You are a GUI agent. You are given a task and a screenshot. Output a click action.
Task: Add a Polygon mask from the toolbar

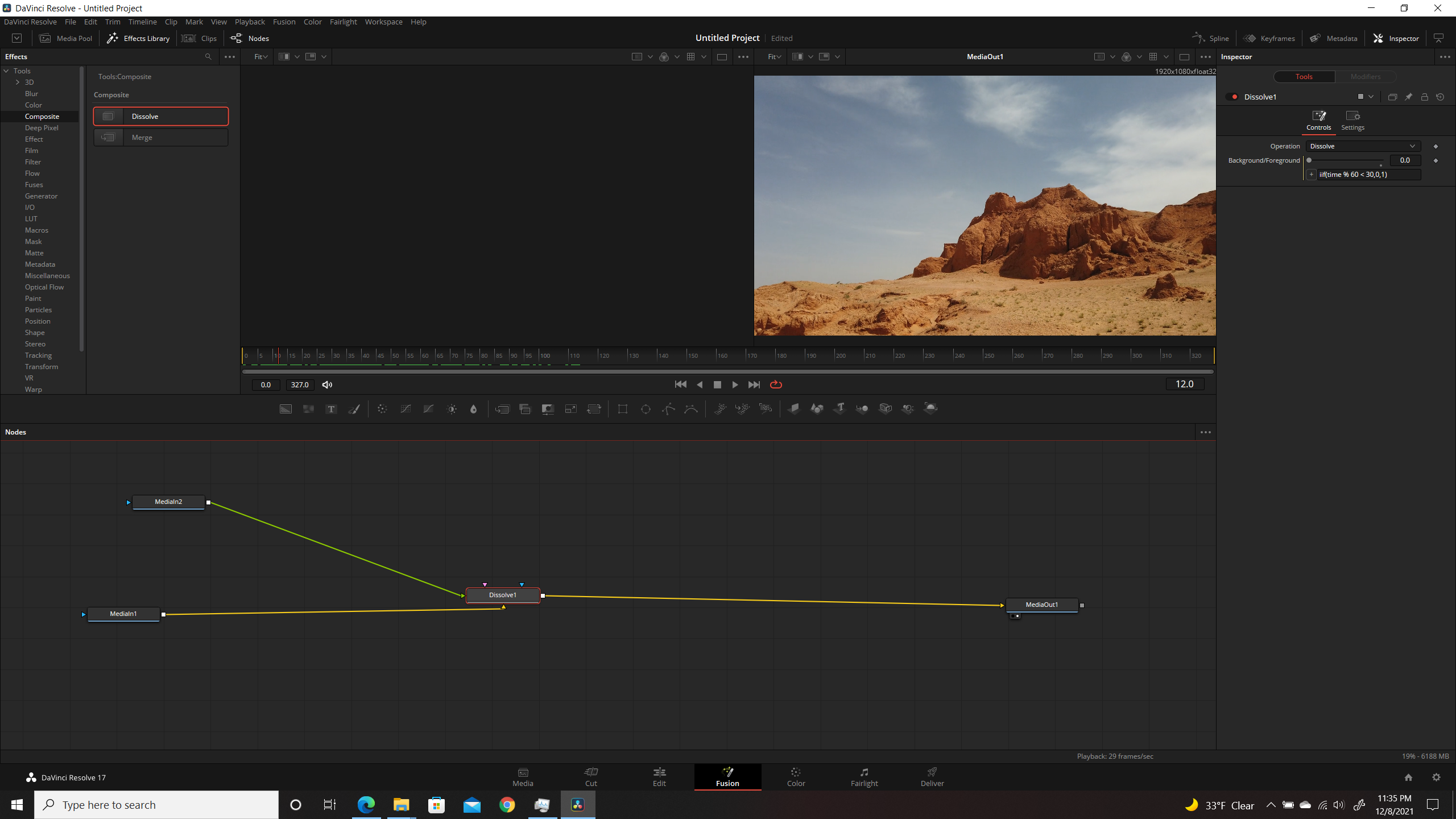668,409
